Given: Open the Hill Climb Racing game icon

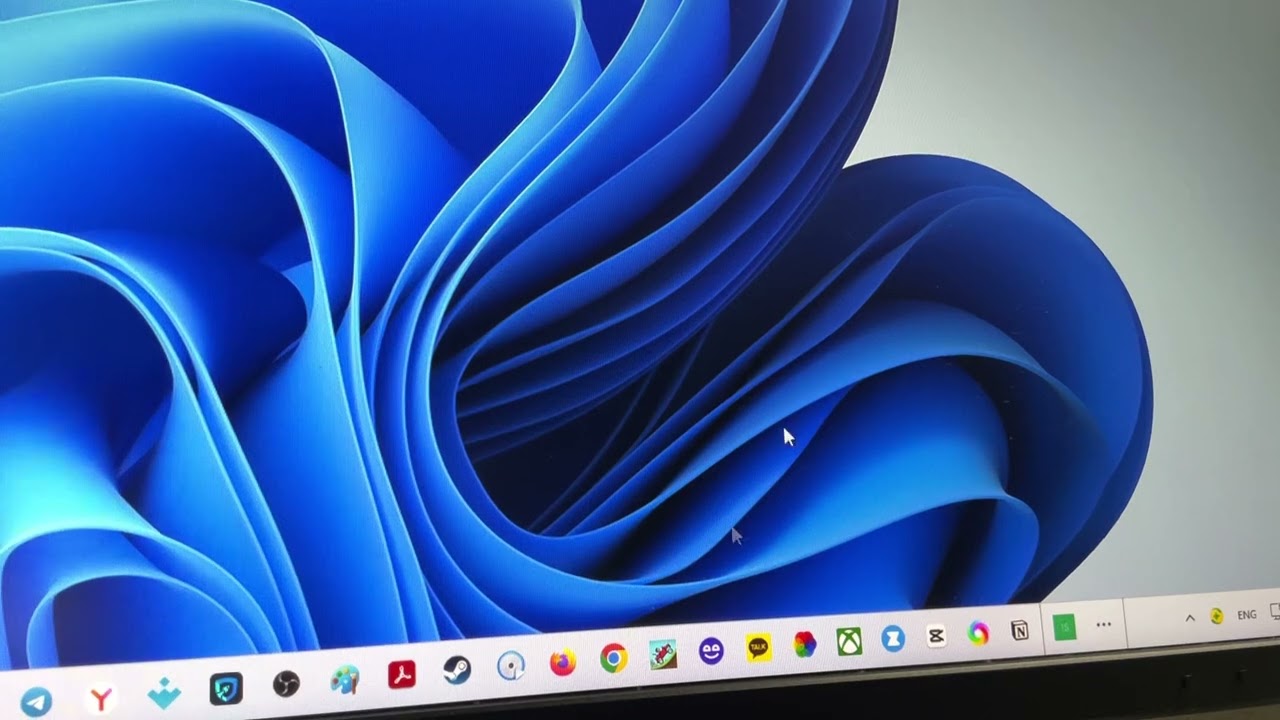Looking at the screenshot, I should (663, 654).
